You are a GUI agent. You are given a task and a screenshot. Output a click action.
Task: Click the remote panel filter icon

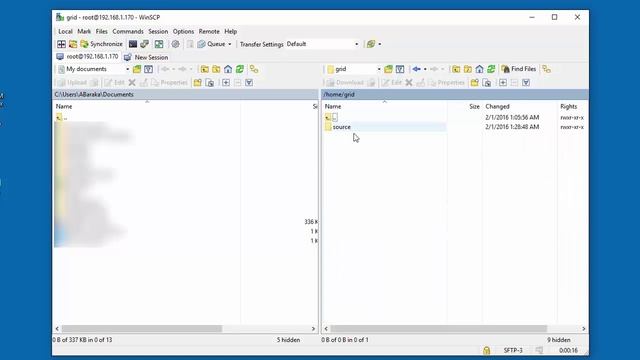[x=400, y=69]
